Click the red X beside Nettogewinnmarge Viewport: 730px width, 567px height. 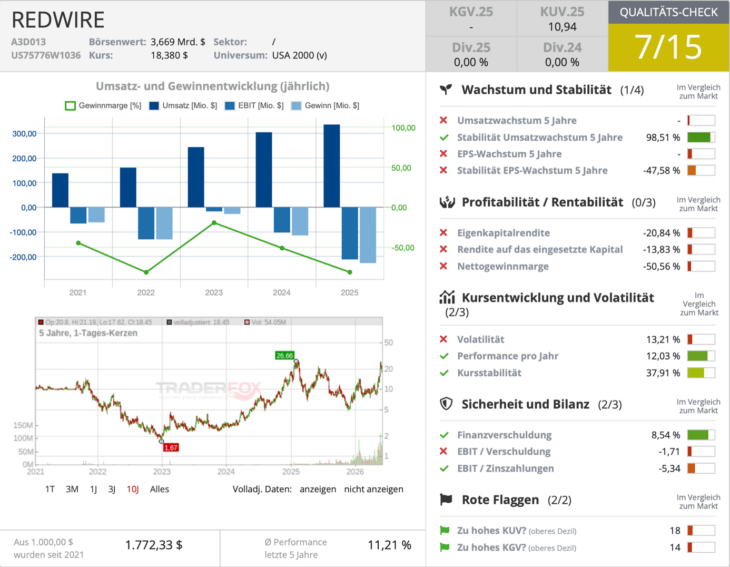coord(443,266)
